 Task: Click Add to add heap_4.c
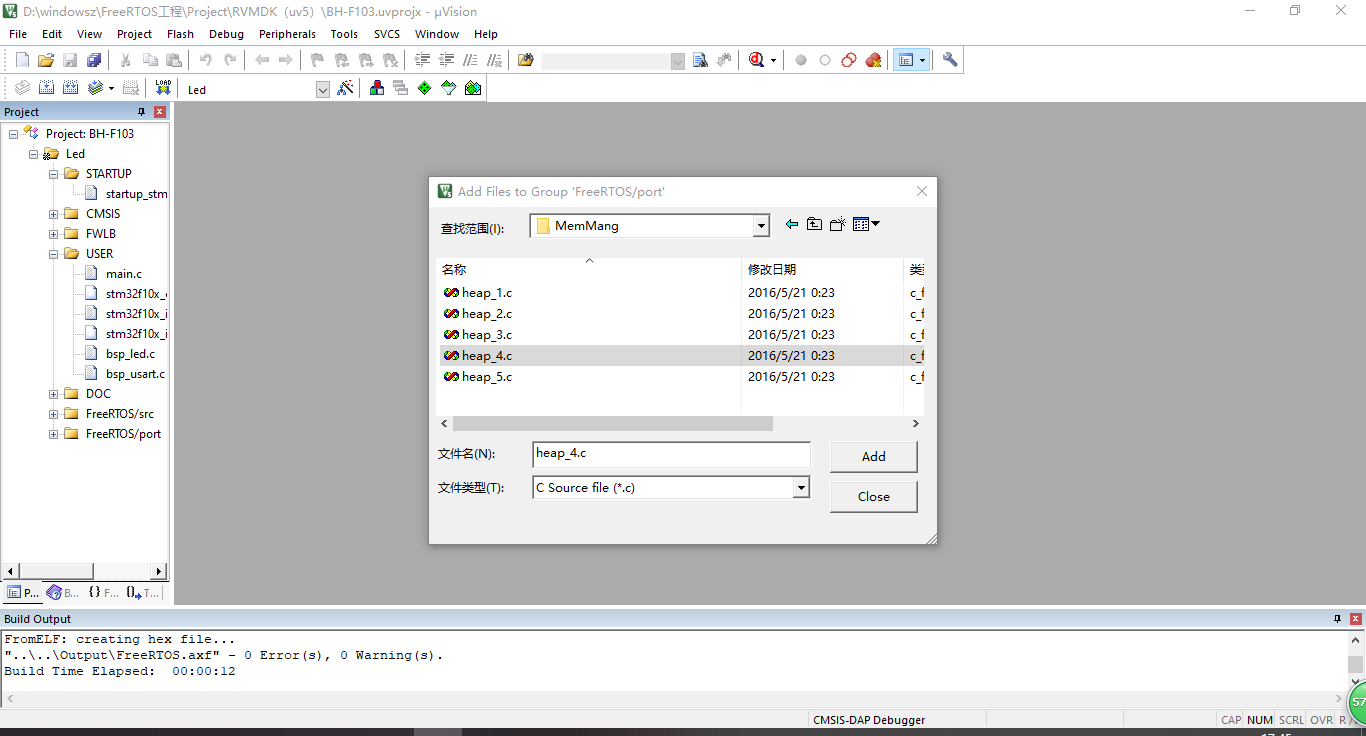point(872,456)
